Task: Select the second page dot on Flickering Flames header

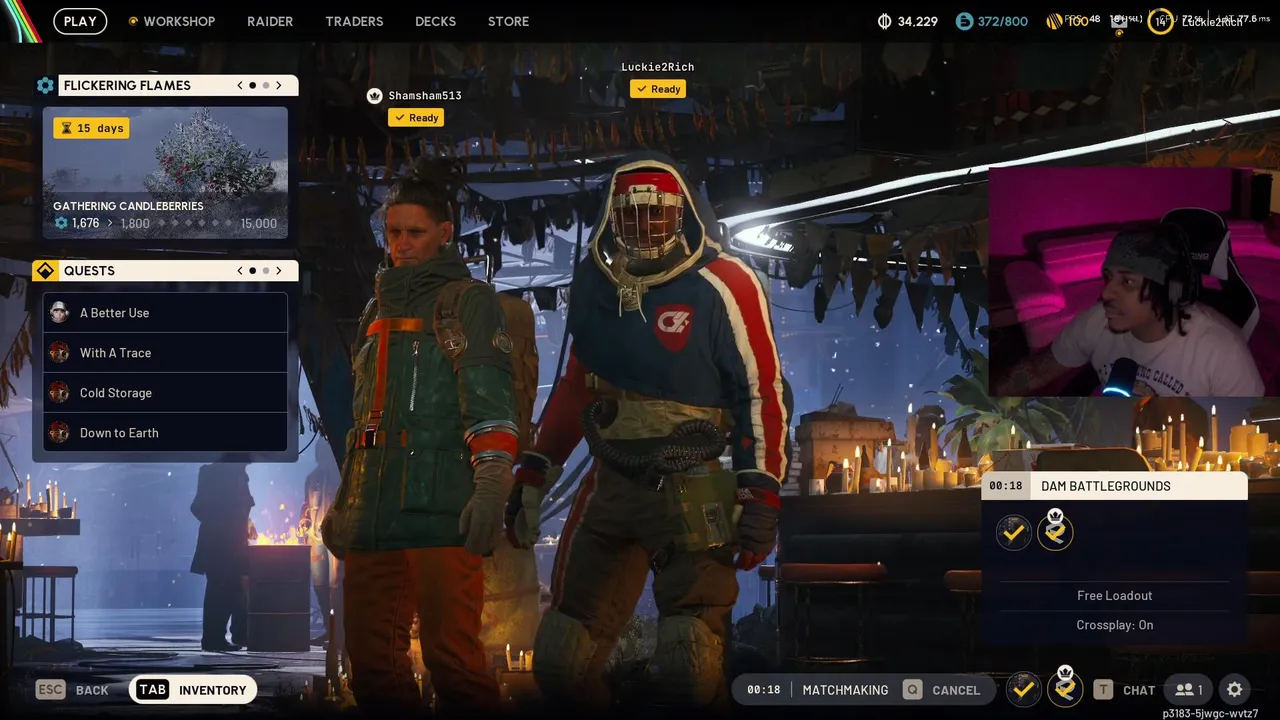Action: click(266, 86)
